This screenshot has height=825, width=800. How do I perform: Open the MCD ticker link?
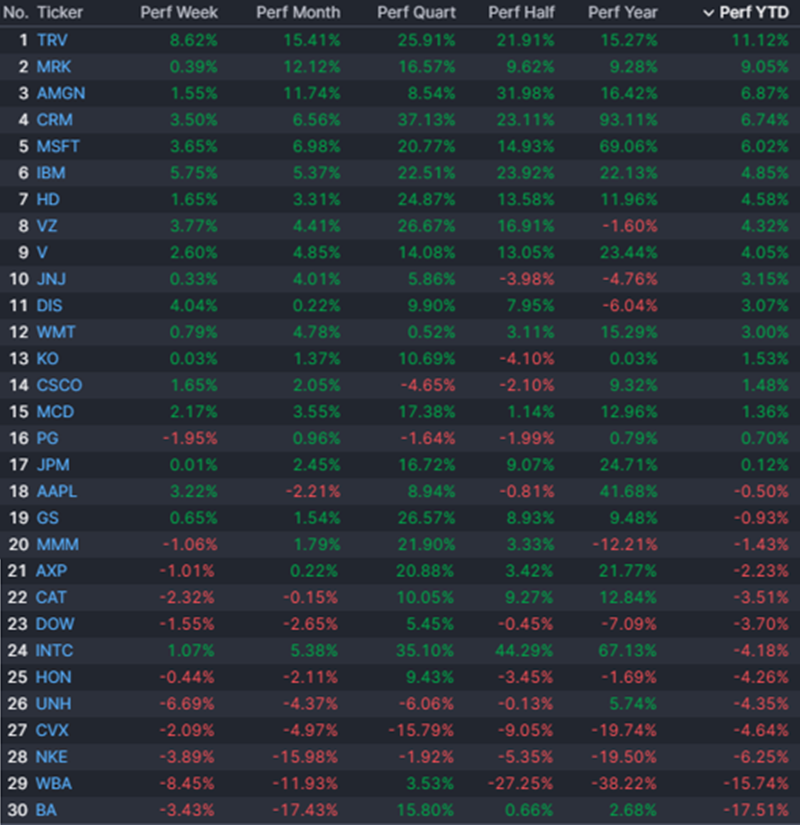pyautogui.click(x=55, y=411)
